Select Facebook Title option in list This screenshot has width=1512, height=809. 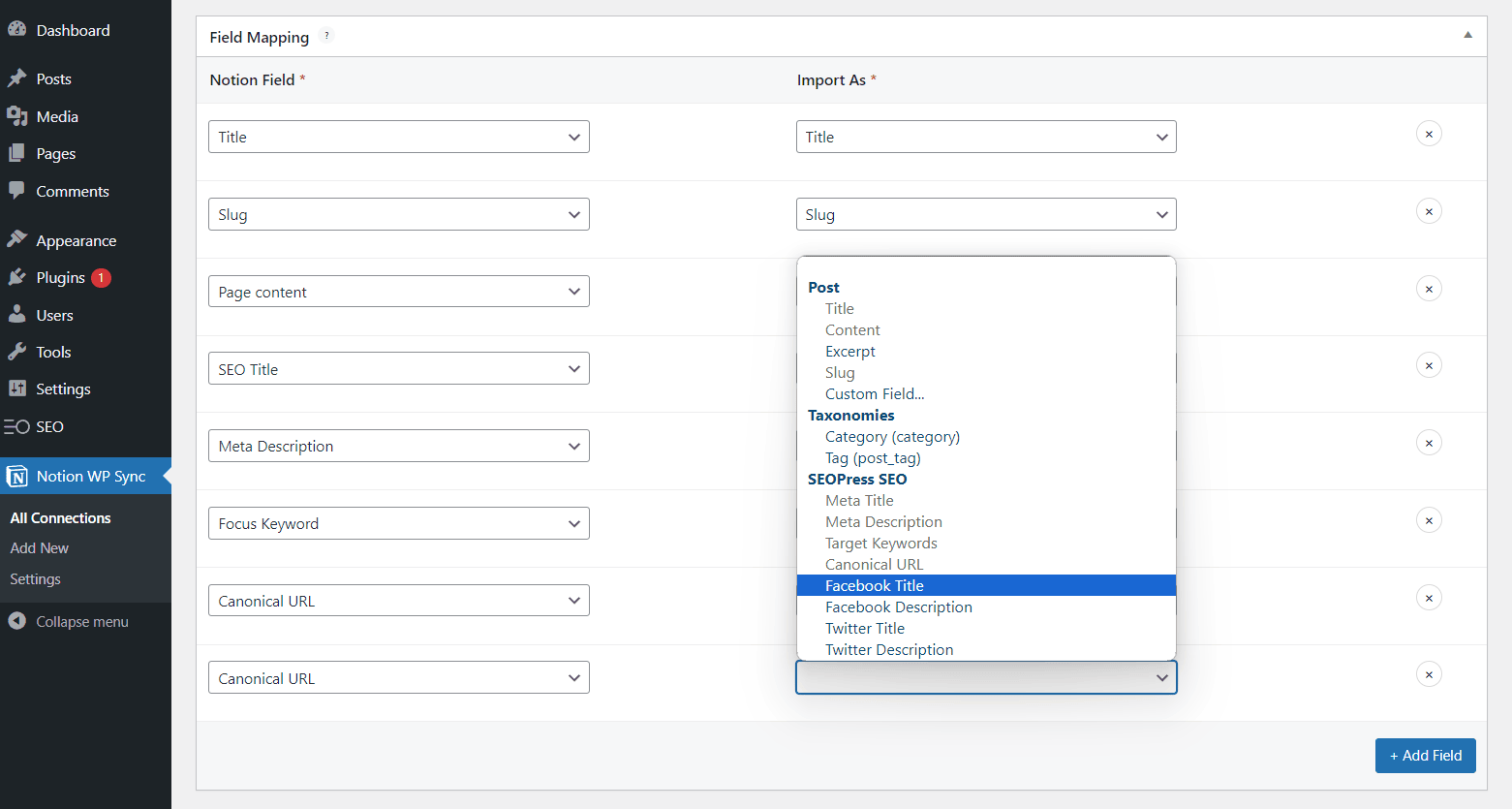(x=986, y=585)
